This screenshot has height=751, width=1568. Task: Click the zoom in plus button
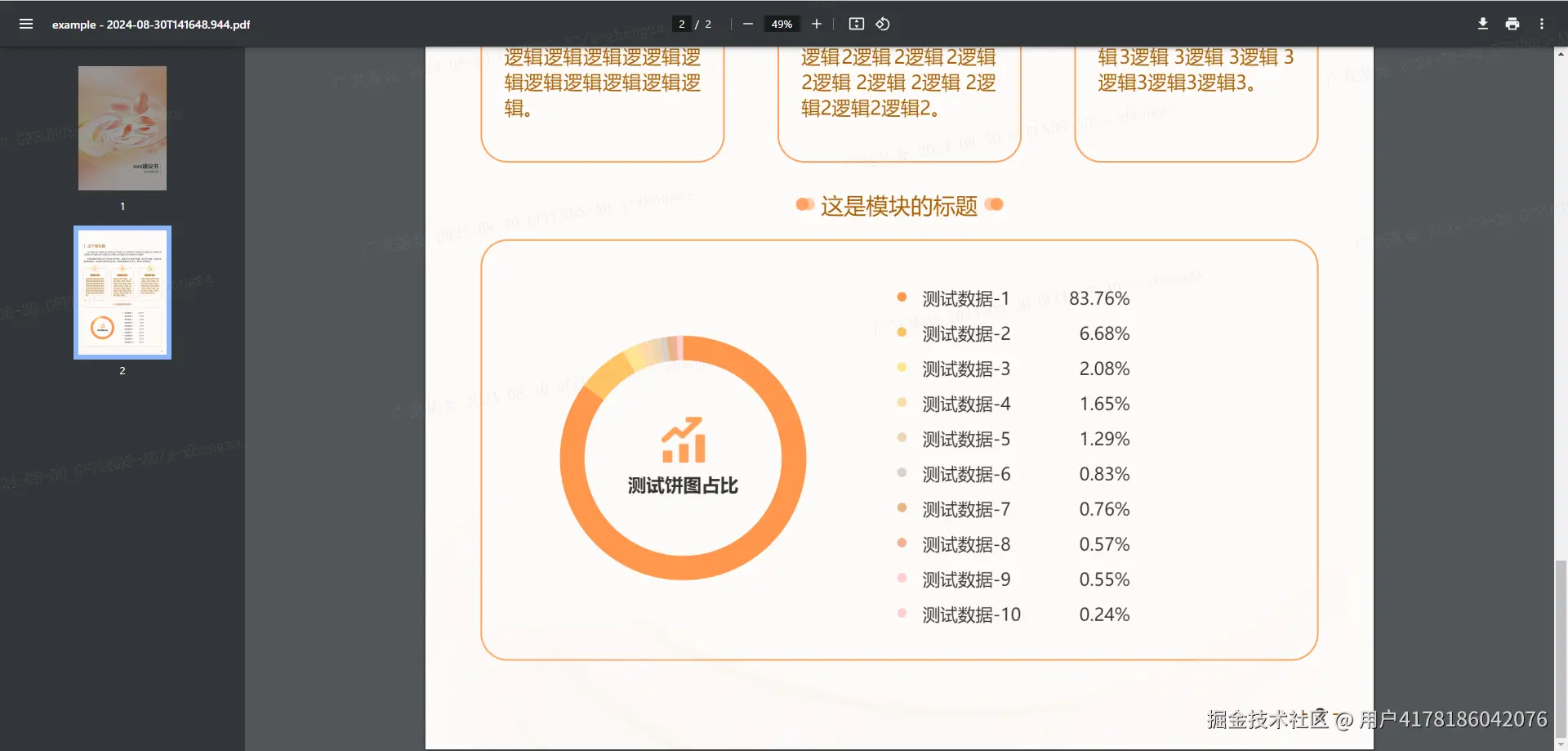[817, 24]
